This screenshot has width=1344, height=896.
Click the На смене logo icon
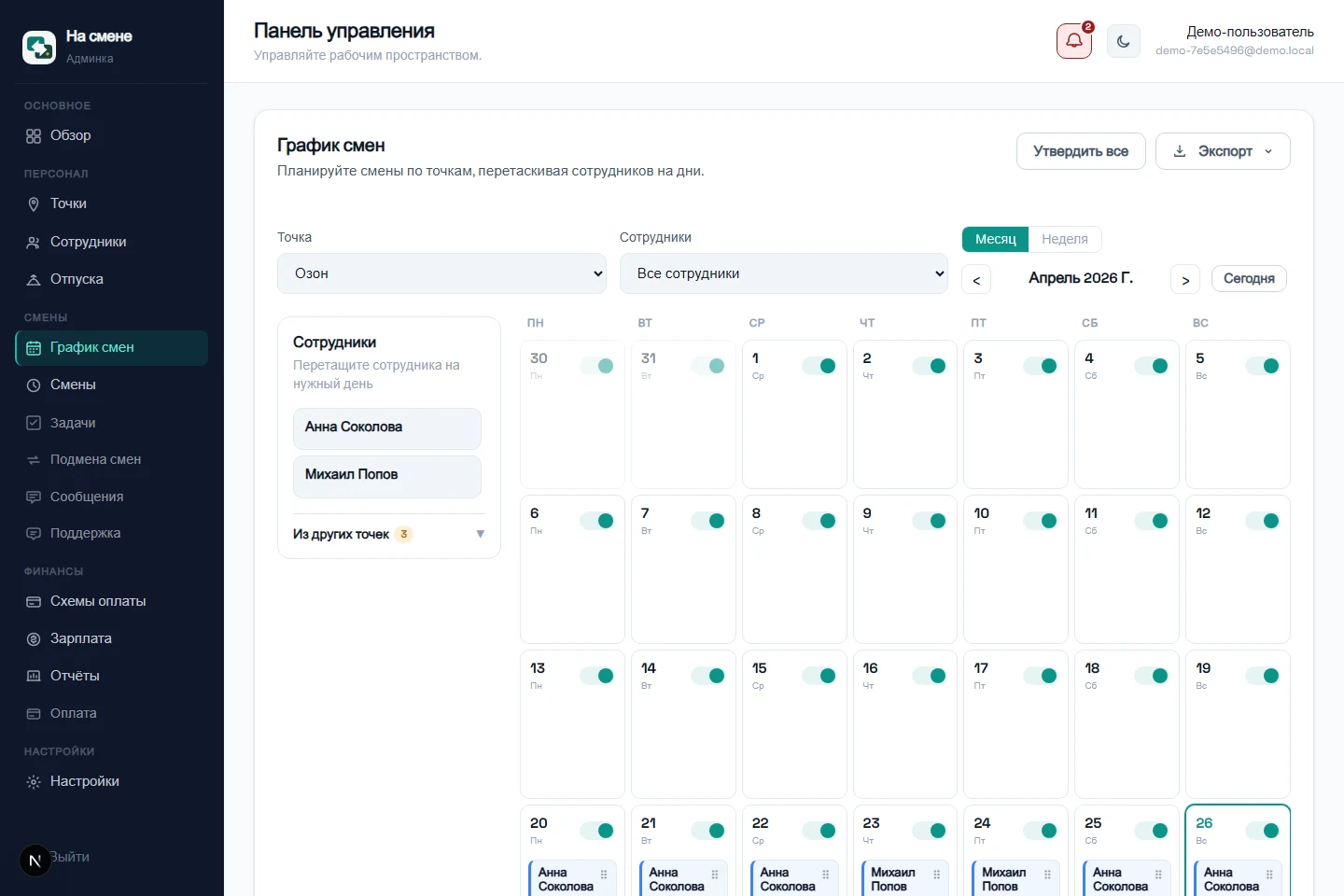tap(39, 47)
